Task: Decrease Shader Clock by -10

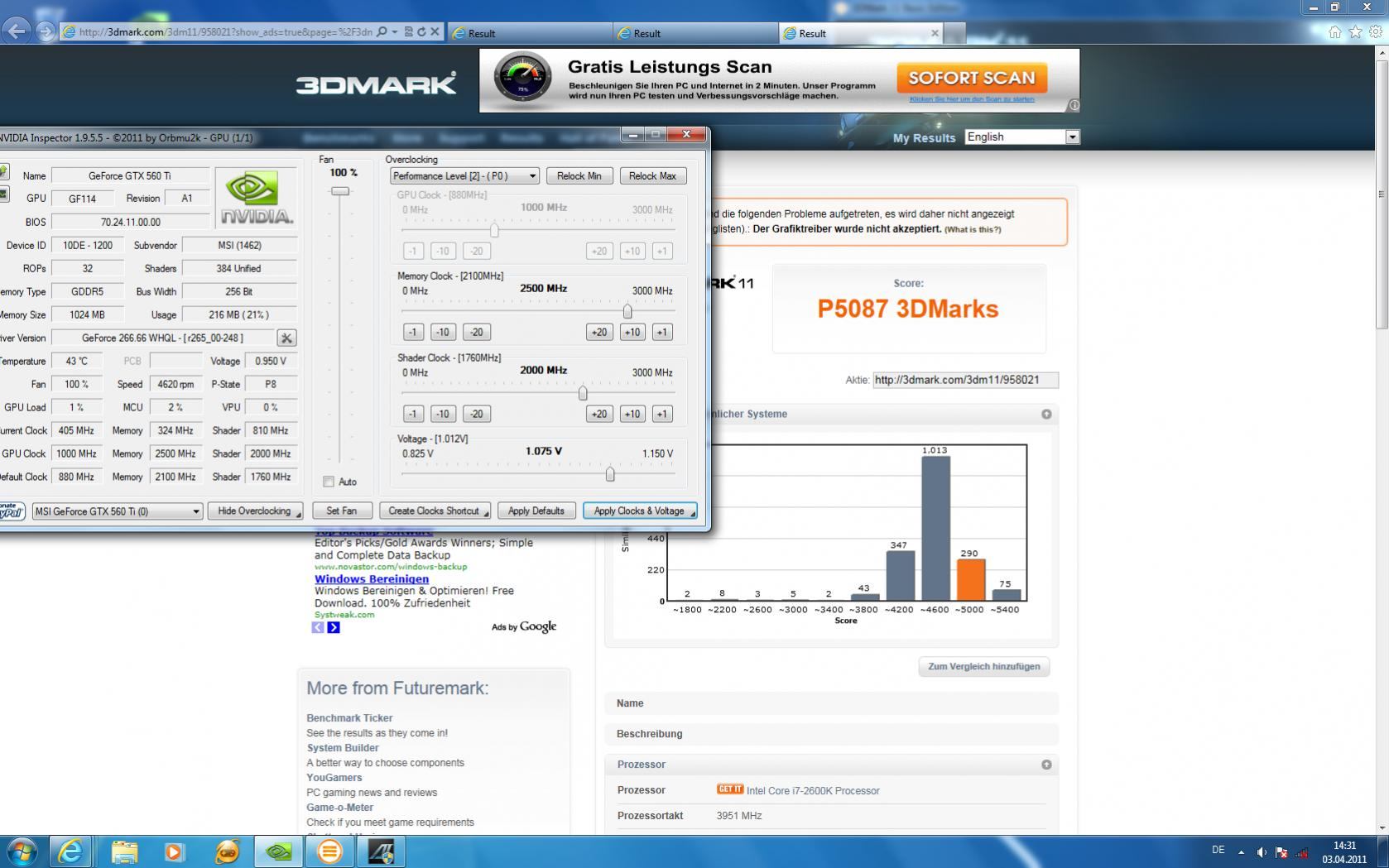Action: 443,414
